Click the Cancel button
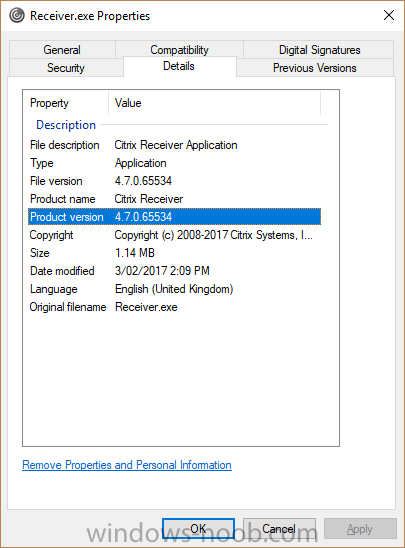Image resolution: width=405 pixels, height=548 pixels. [x=279, y=528]
